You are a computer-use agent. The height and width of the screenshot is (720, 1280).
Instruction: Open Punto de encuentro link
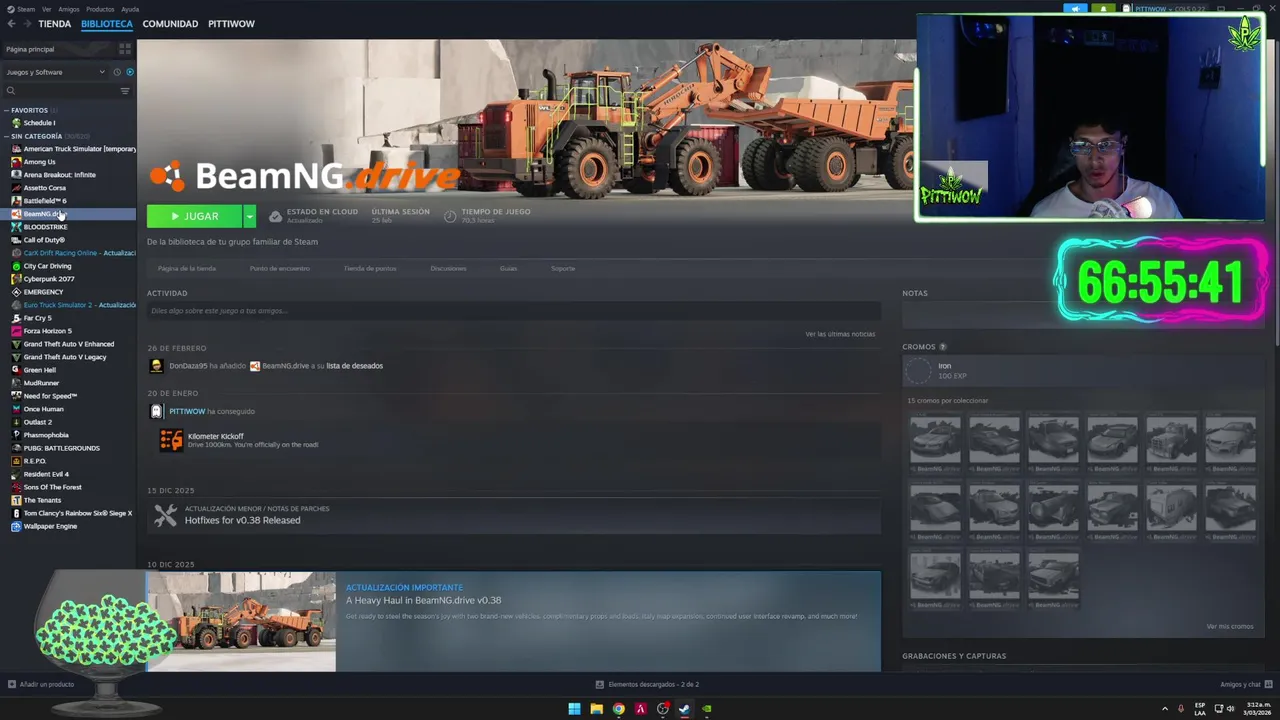(x=280, y=268)
